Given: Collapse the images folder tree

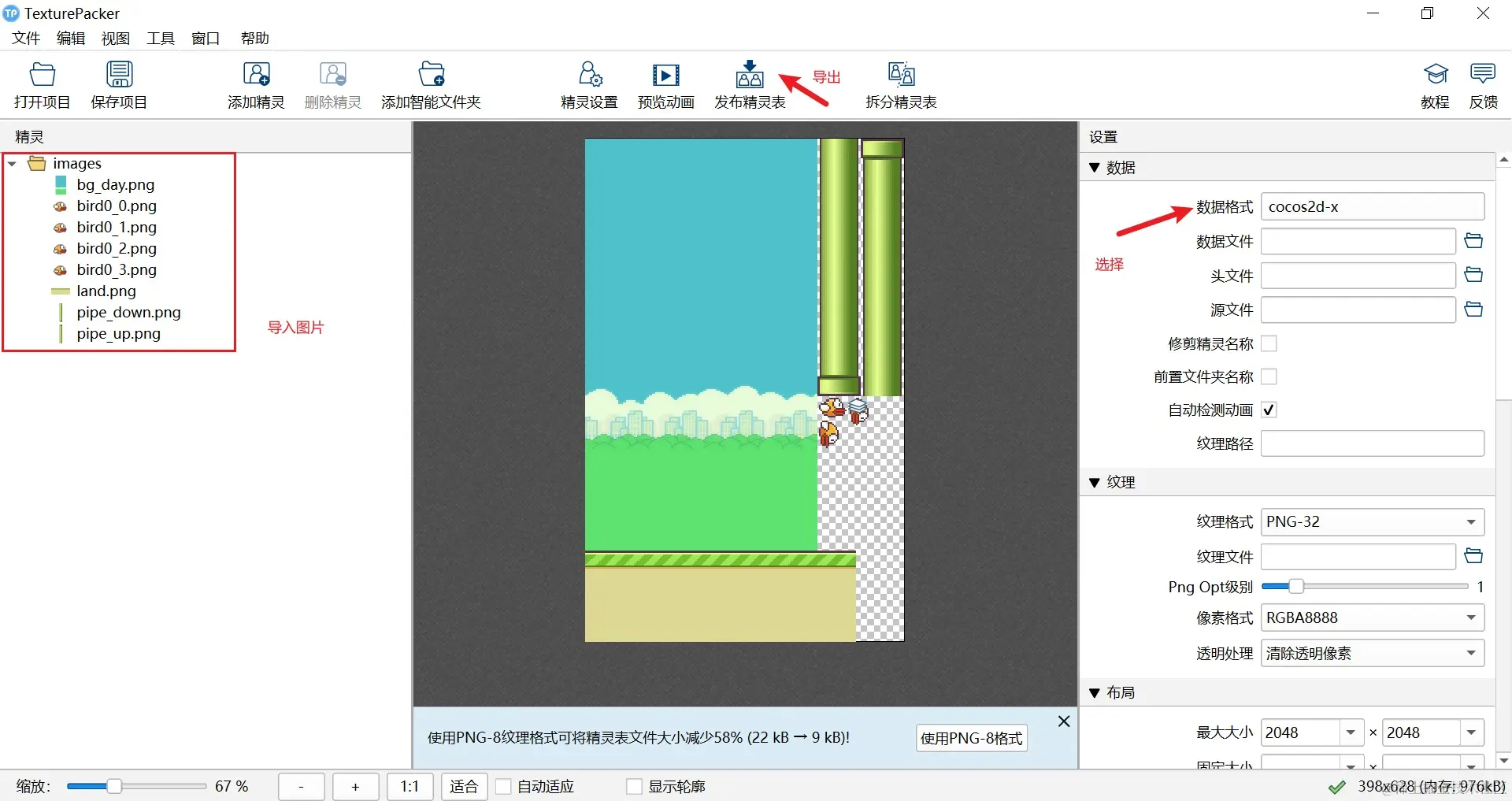Looking at the screenshot, I should pyautogui.click(x=13, y=164).
